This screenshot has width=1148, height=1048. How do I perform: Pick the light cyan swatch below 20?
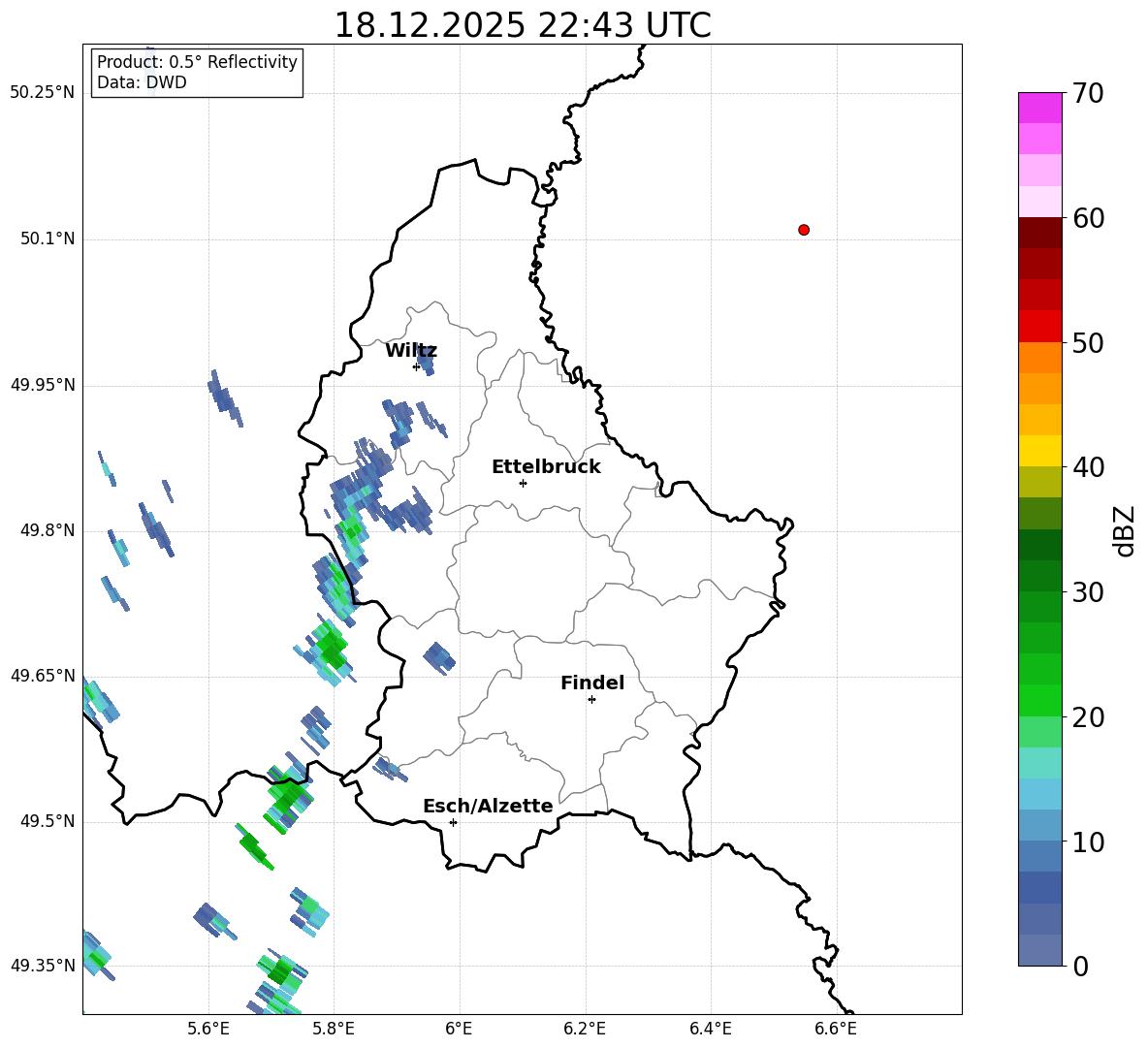pos(1039,763)
